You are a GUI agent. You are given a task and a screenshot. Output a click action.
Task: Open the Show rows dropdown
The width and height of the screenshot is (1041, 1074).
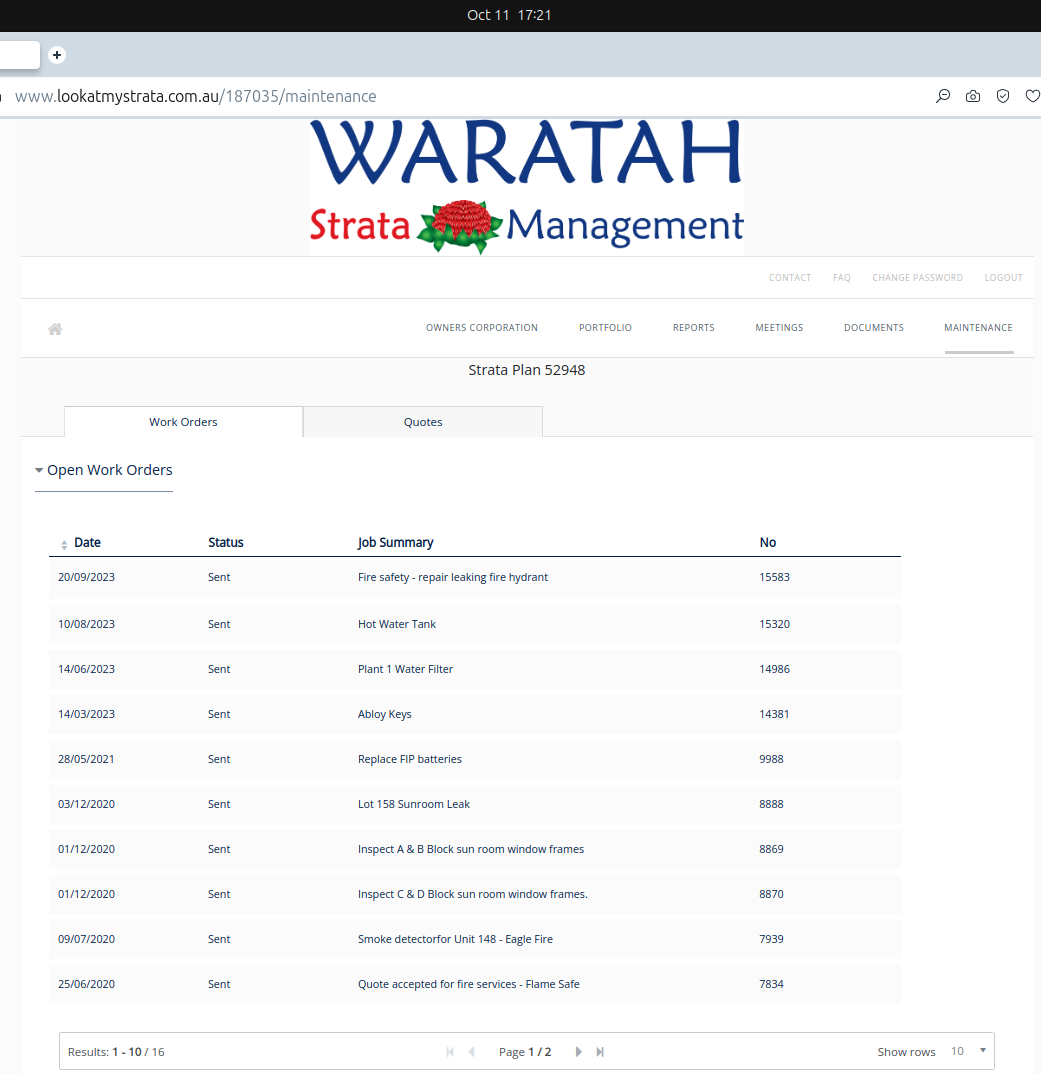tap(968, 1051)
